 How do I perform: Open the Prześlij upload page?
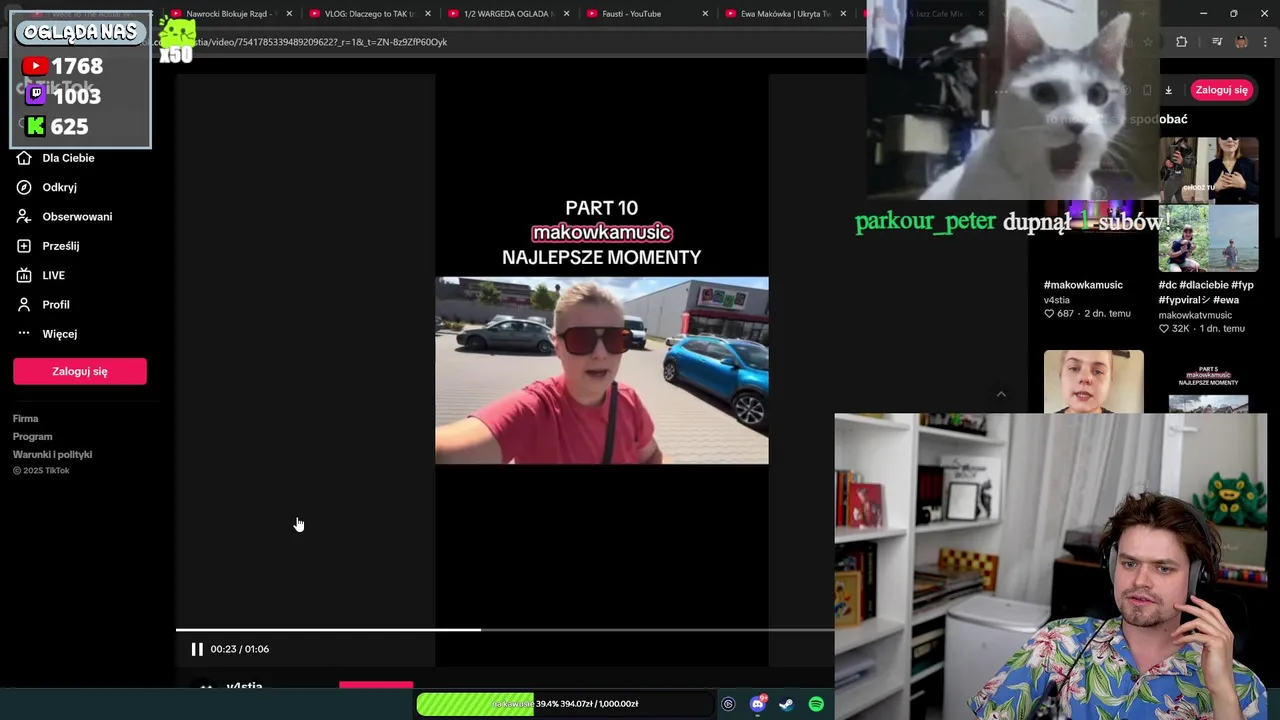tap(60, 246)
